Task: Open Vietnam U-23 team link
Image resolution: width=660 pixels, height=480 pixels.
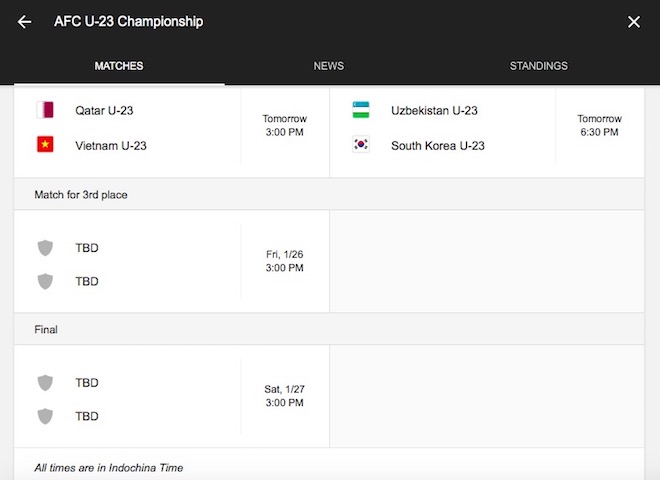Action: point(110,145)
